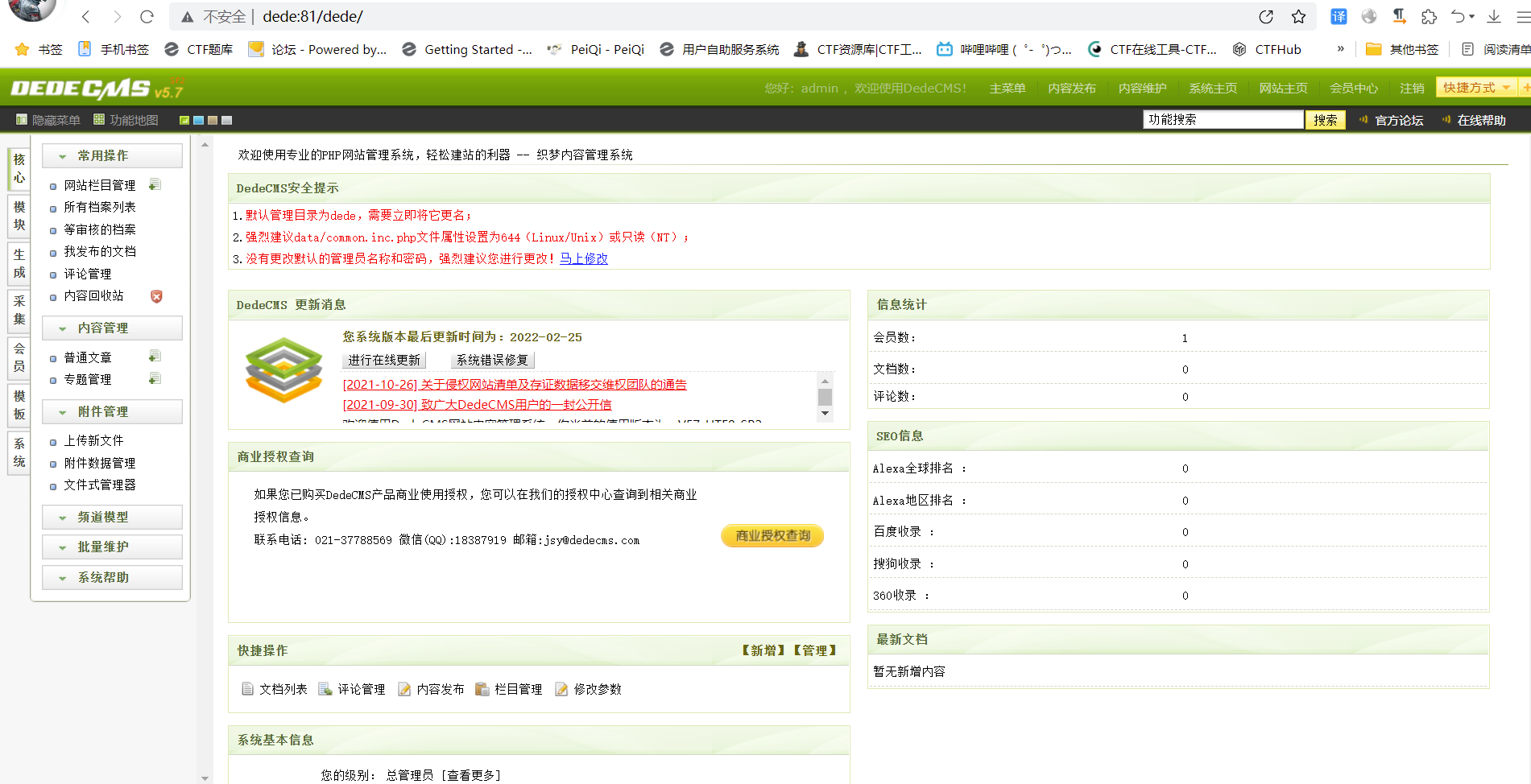Collapse the 常用操作 menu section
This screenshot has width=1531, height=784.
[112, 155]
